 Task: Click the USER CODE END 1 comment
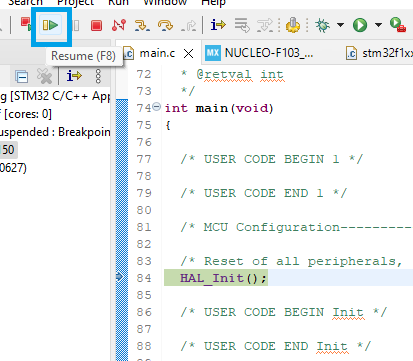click(263, 193)
